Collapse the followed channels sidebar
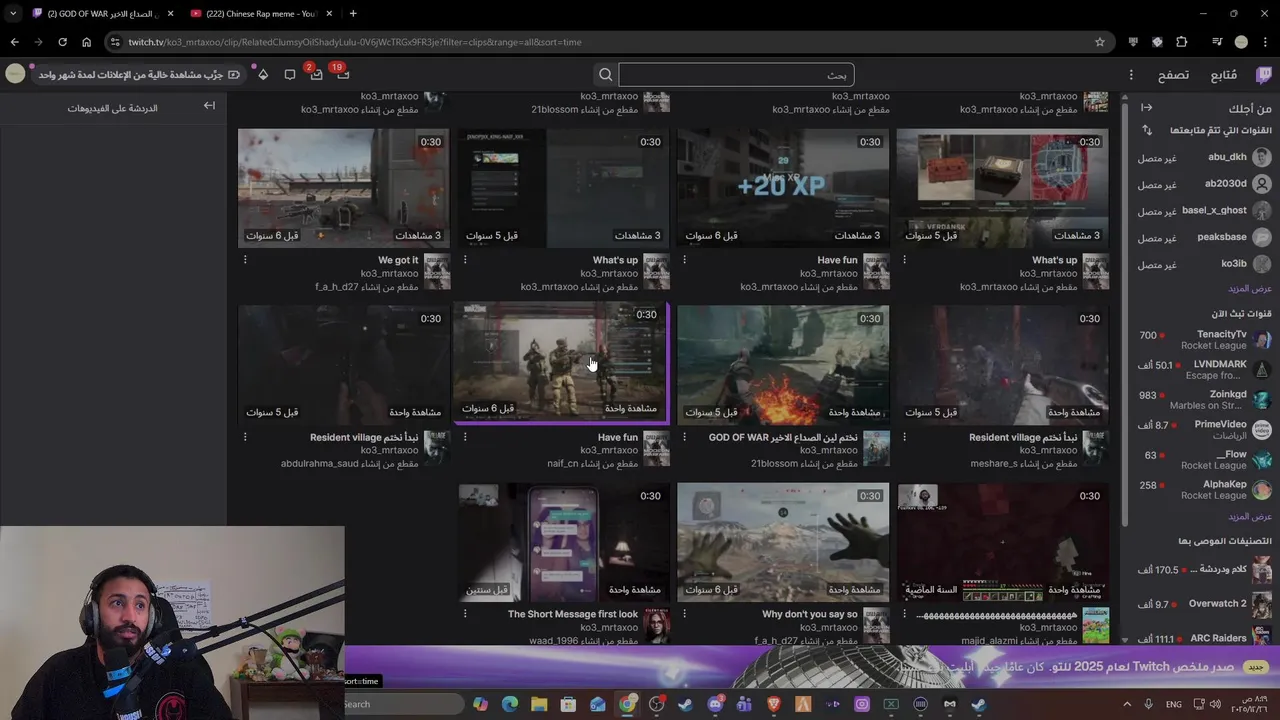Image resolution: width=1280 pixels, height=720 pixels. coord(1146,108)
